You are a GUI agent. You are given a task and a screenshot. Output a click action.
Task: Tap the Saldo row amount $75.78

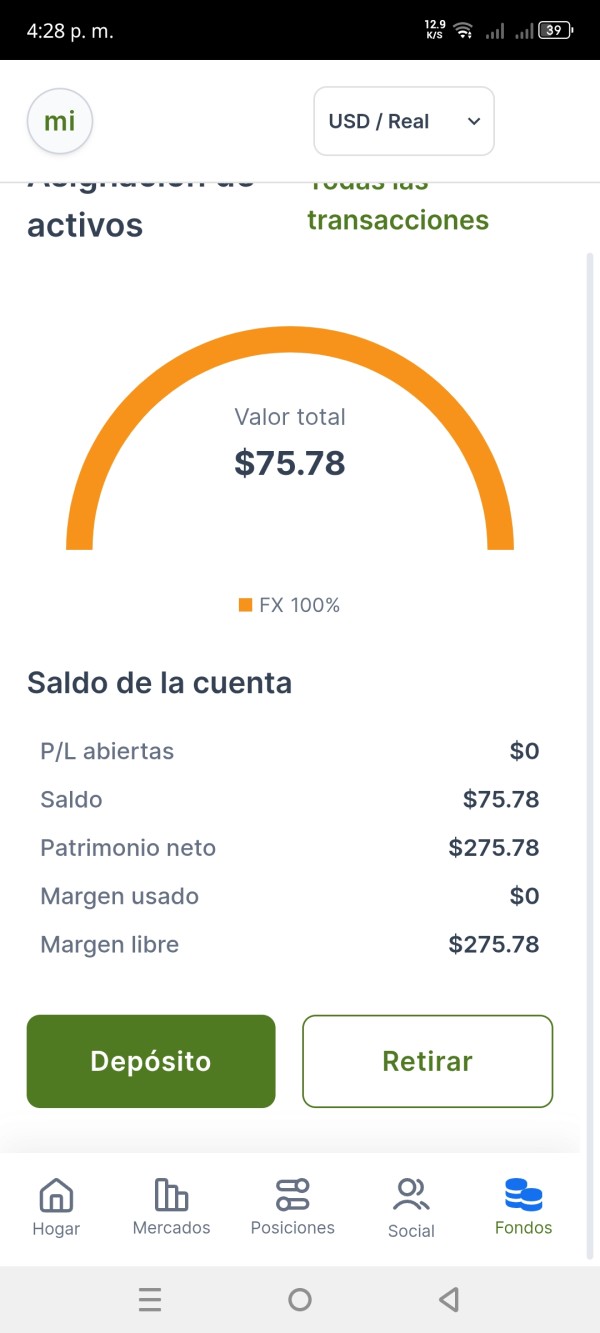point(500,799)
